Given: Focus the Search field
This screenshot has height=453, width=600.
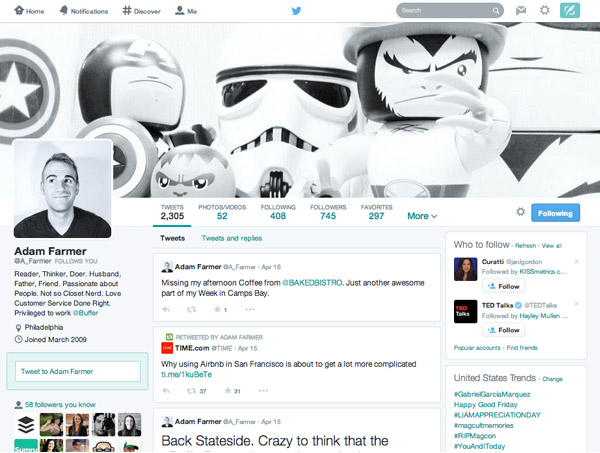Looking at the screenshot, I should [x=450, y=11].
